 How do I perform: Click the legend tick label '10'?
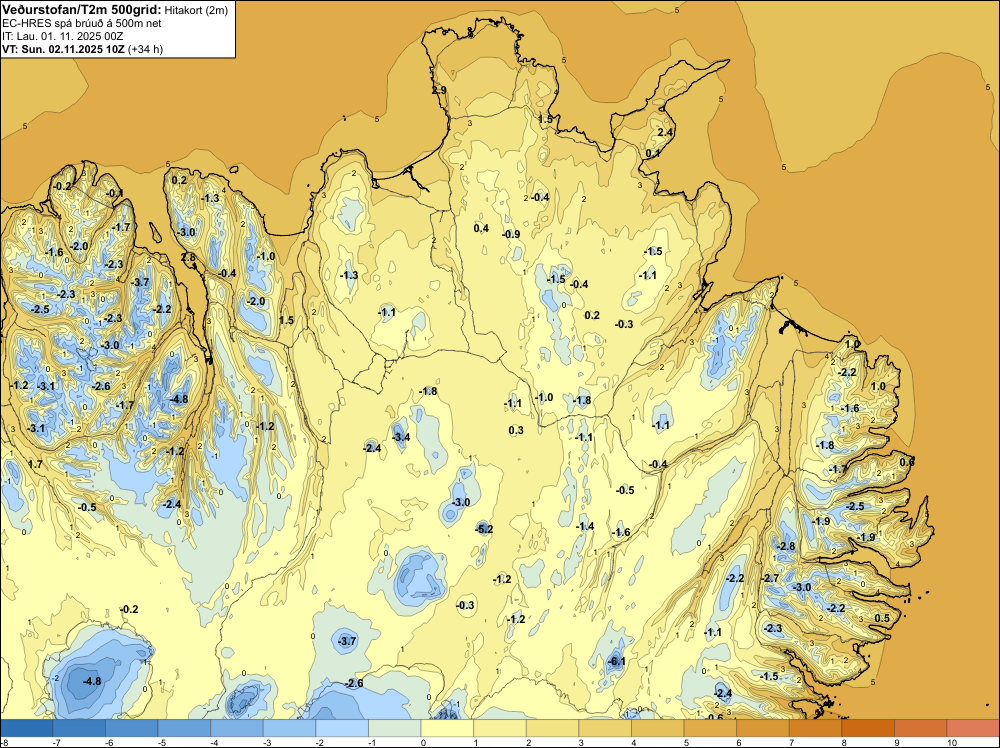tap(952, 742)
